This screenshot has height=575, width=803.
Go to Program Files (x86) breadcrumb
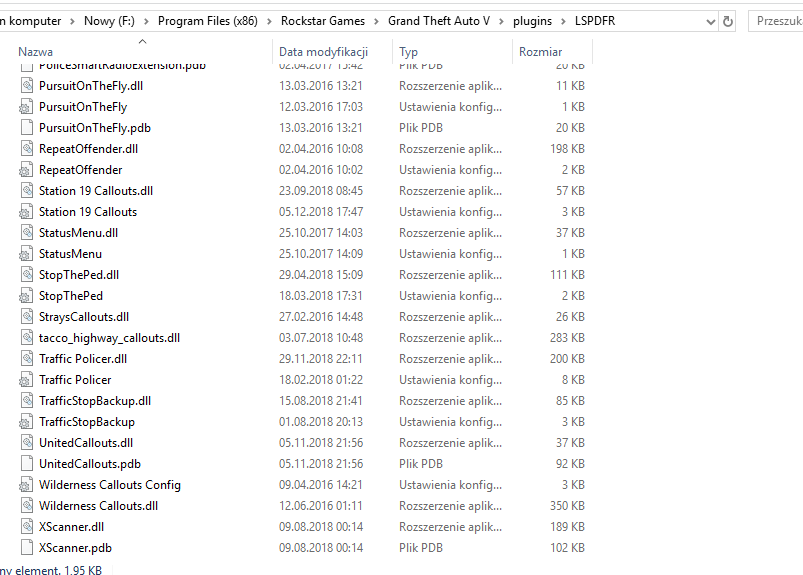[207, 21]
